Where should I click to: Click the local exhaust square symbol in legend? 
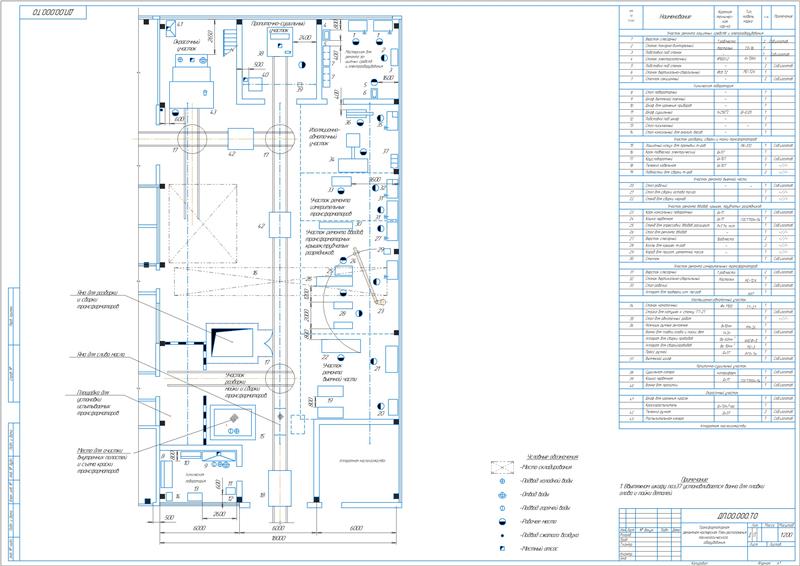(502, 549)
